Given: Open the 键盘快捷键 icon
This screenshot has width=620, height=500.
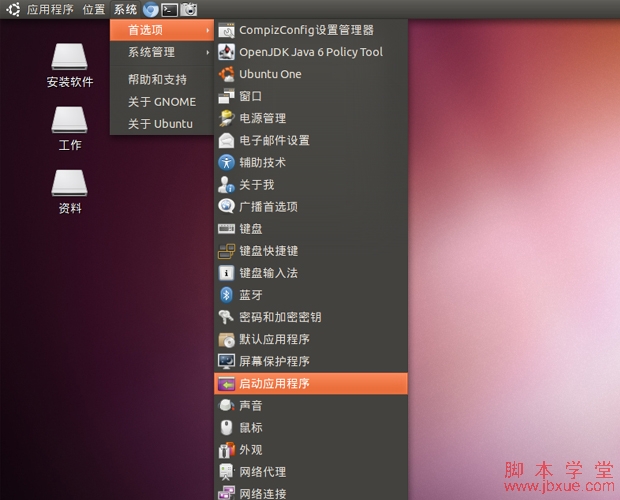Looking at the screenshot, I should pos(227,251).
